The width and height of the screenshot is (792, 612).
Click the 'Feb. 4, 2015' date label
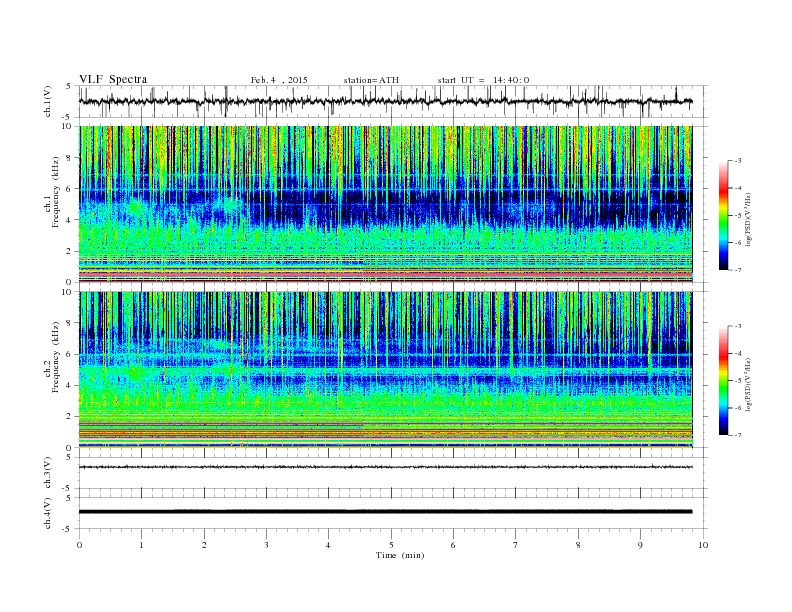279,80
